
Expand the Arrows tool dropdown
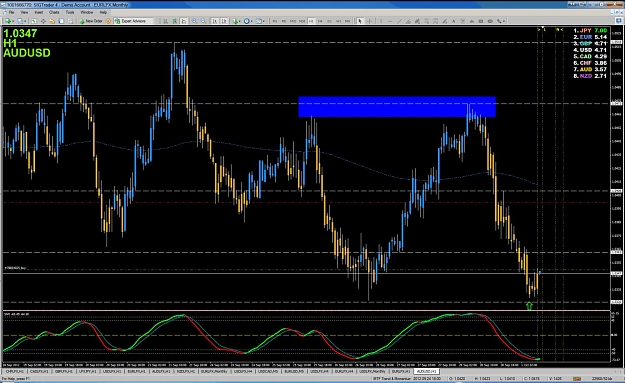tap(504, 21)
